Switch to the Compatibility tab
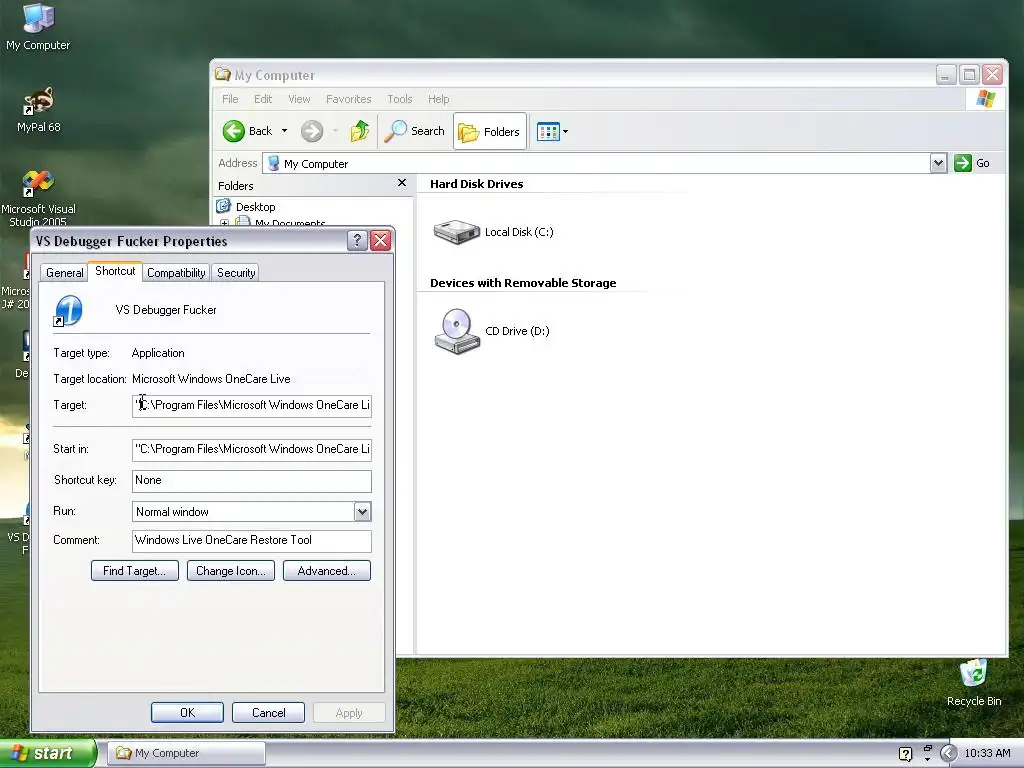 click(x=176, y=272)
